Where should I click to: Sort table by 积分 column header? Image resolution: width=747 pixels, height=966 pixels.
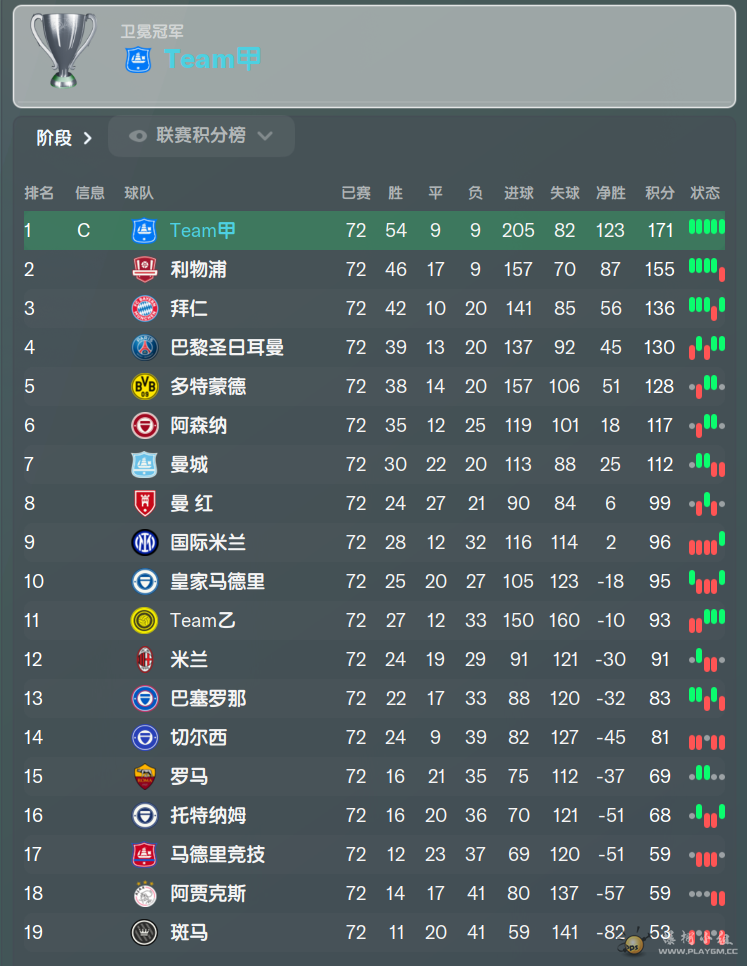(x=660, y=193)
